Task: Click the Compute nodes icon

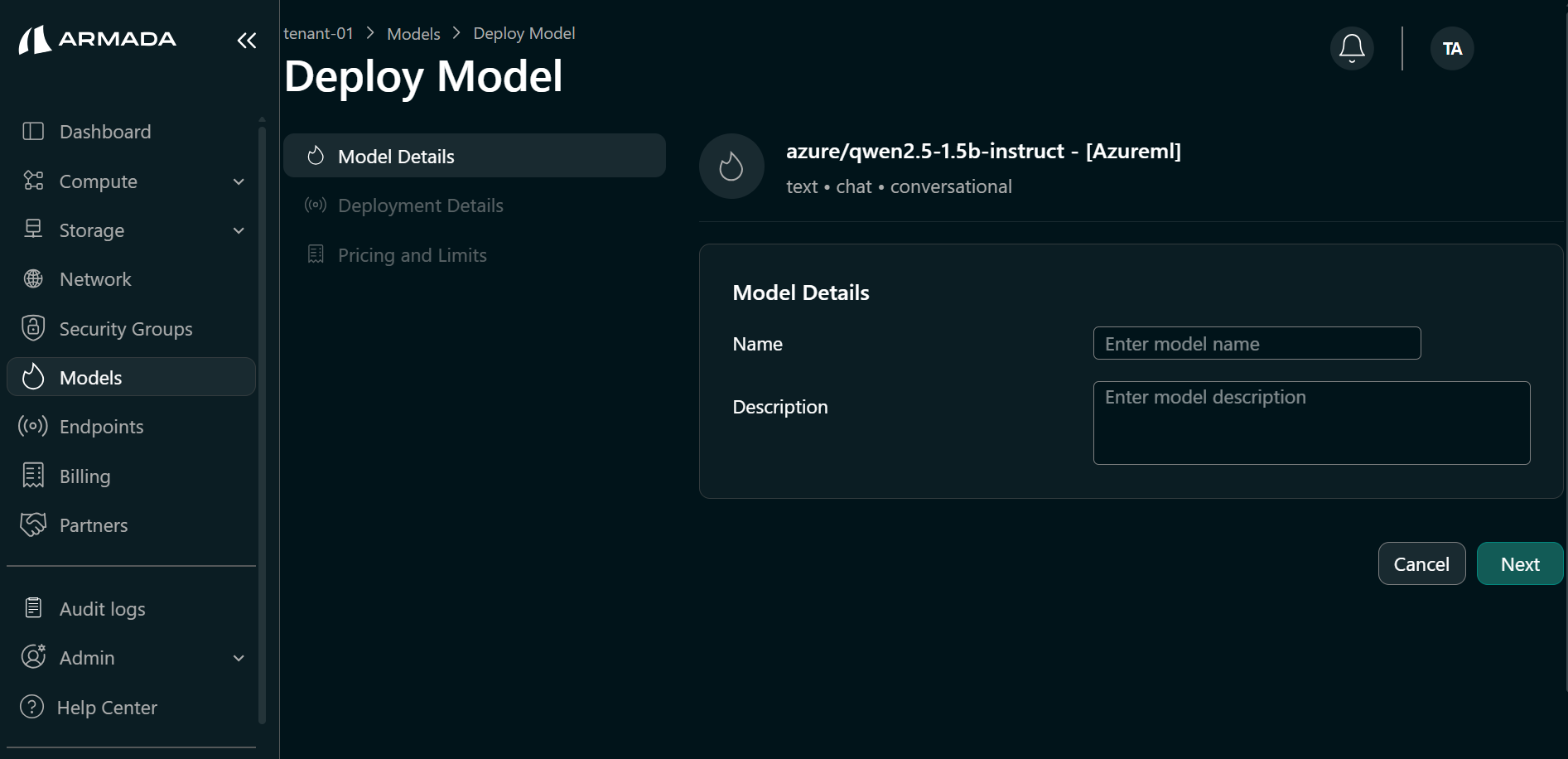Action: click(x=33, y=181)
